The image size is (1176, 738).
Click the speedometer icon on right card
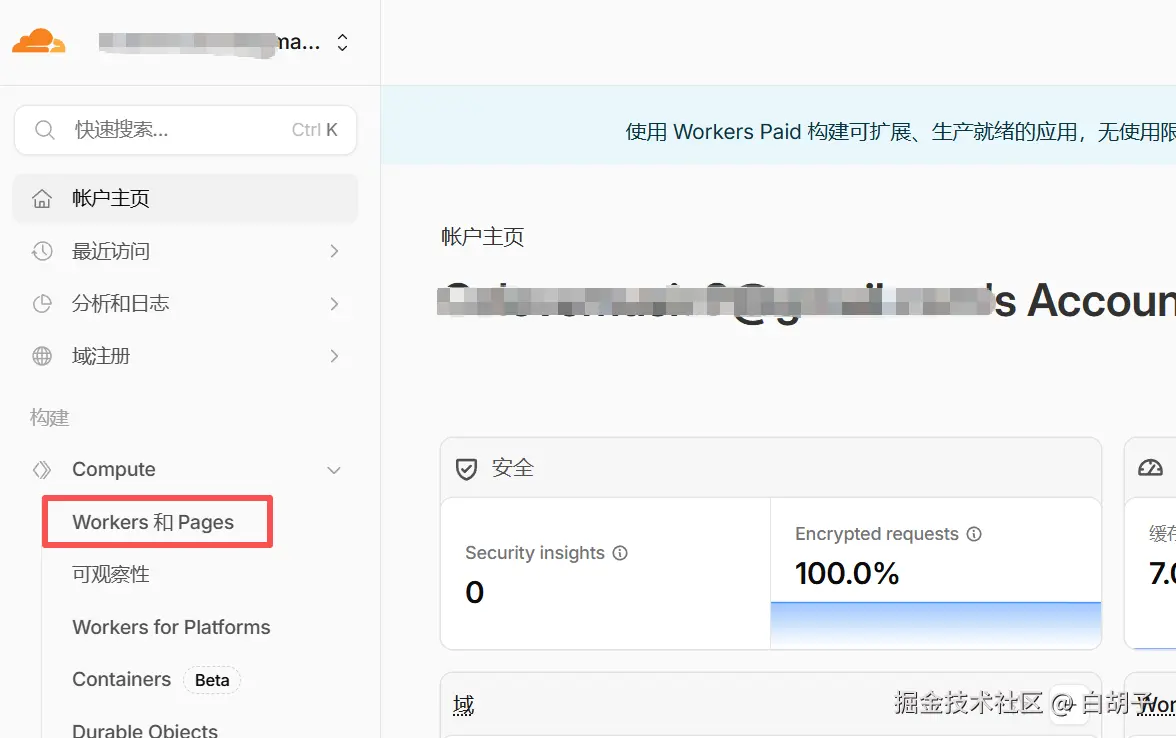1150,469
